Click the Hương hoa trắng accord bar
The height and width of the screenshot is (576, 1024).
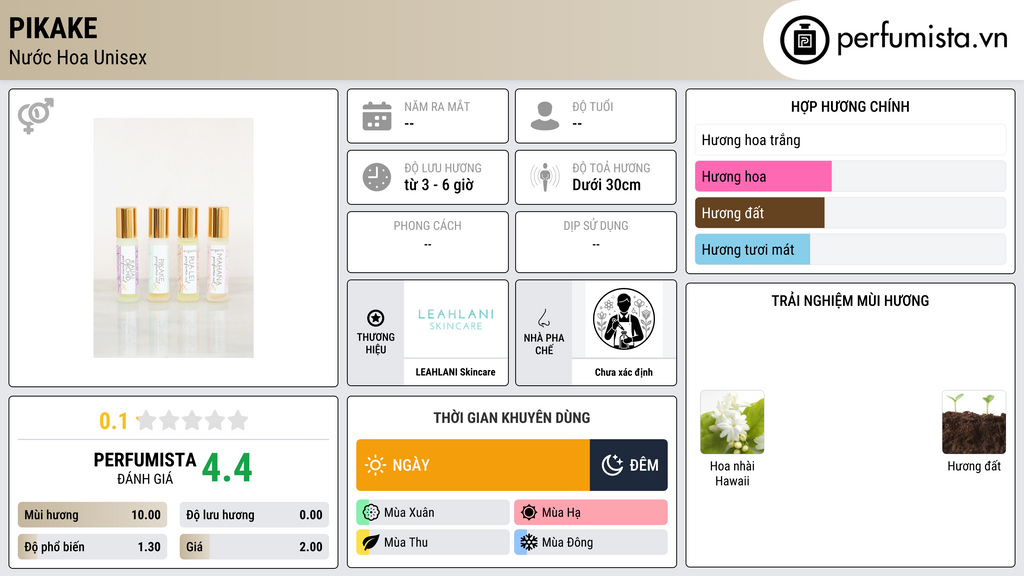point(850,140)
